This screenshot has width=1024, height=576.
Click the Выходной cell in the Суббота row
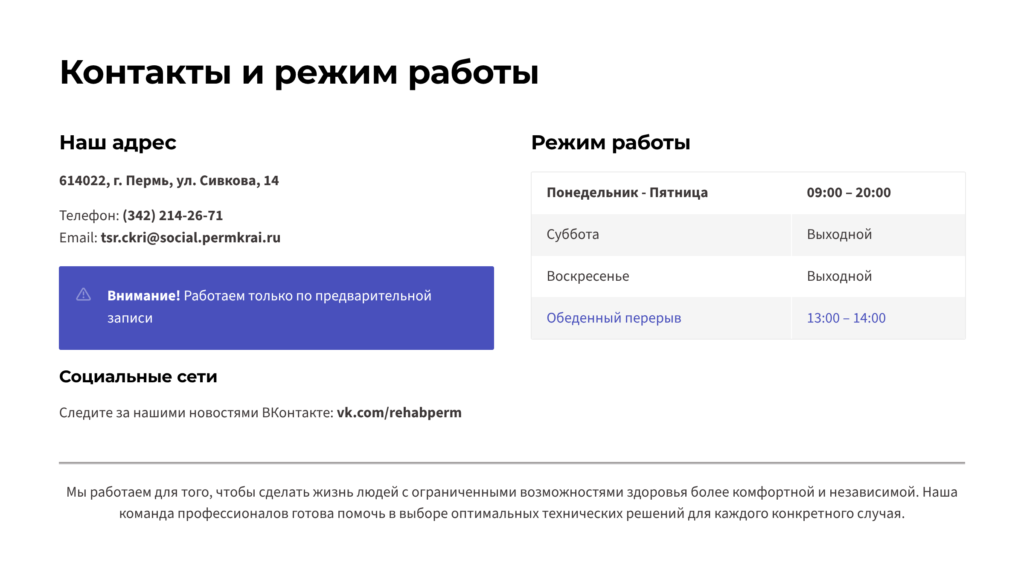[x=878, y=234]
